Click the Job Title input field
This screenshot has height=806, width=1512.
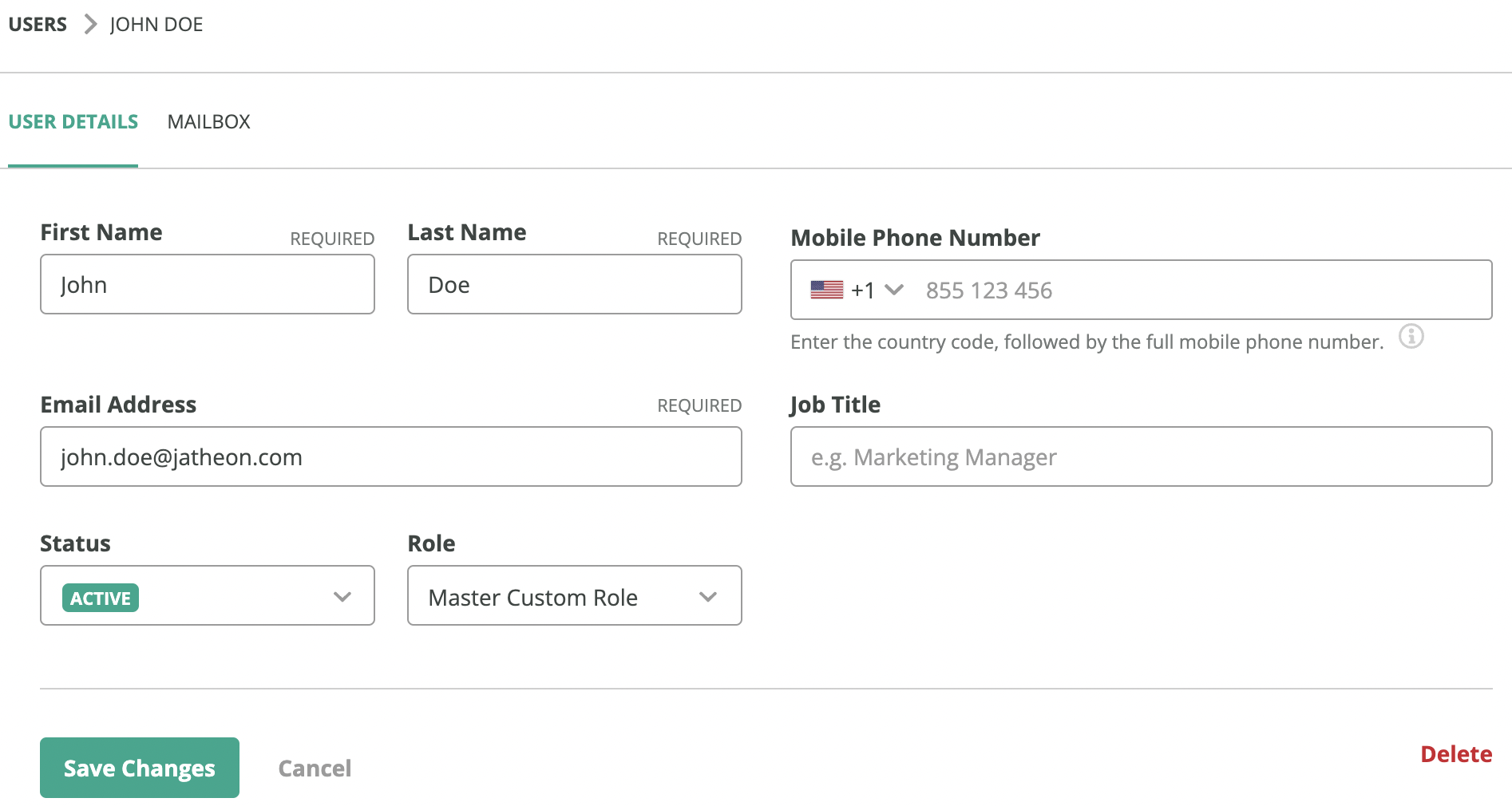pos(1142,456)
